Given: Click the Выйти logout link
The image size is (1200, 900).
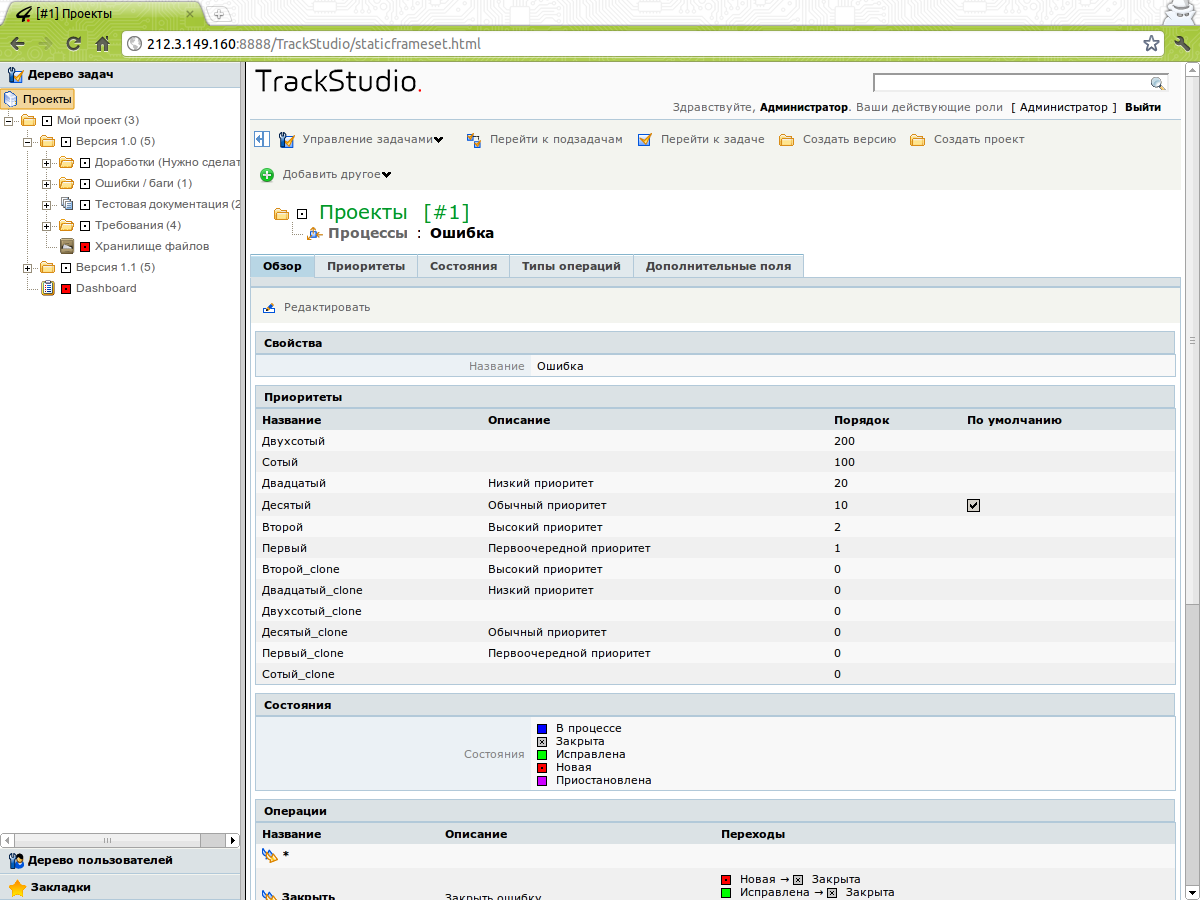Looking at the screenshot, I should (1143, 107).
